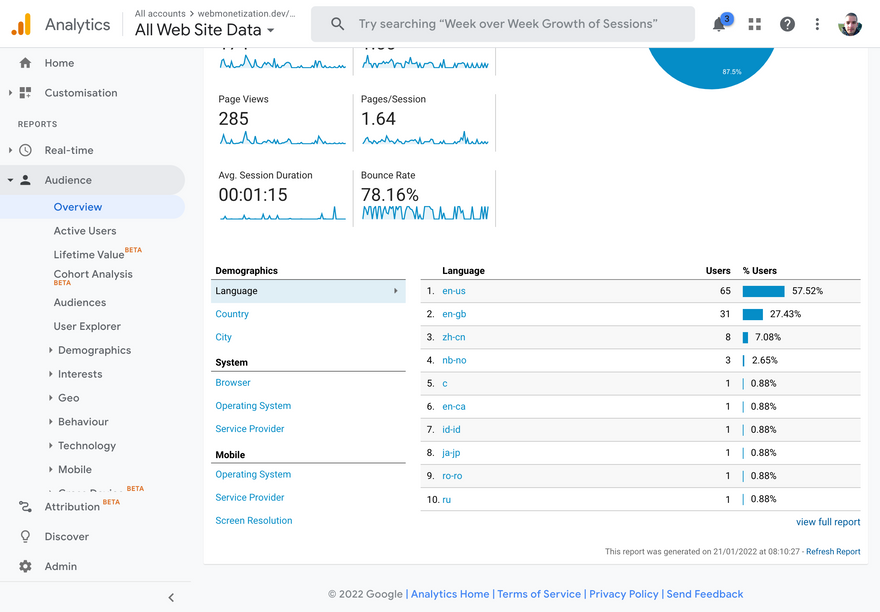Click the notifications bell icon
The image size is (880, 612).
click(720, 24)
